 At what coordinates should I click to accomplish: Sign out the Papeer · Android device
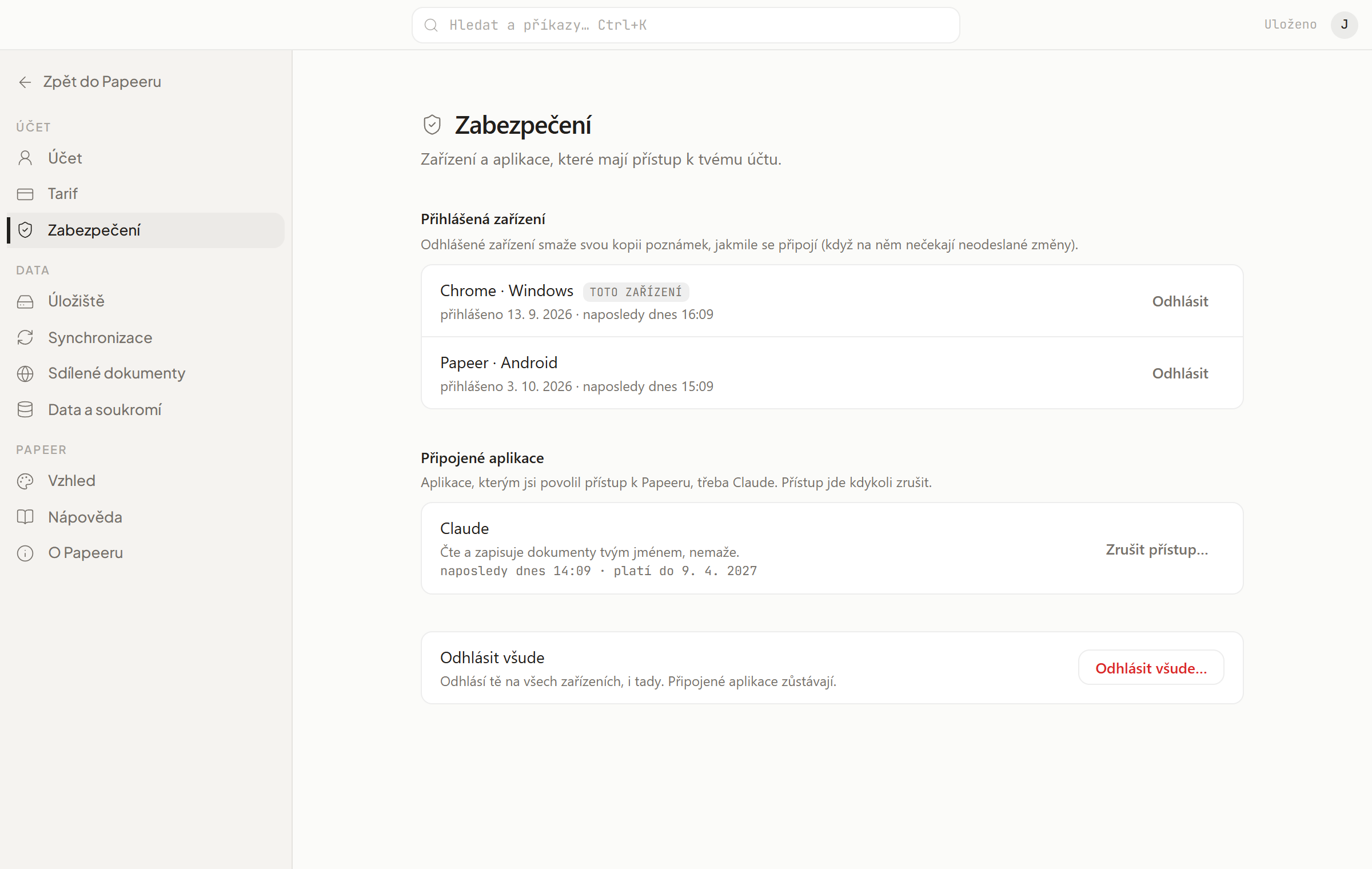(1180, 373)
